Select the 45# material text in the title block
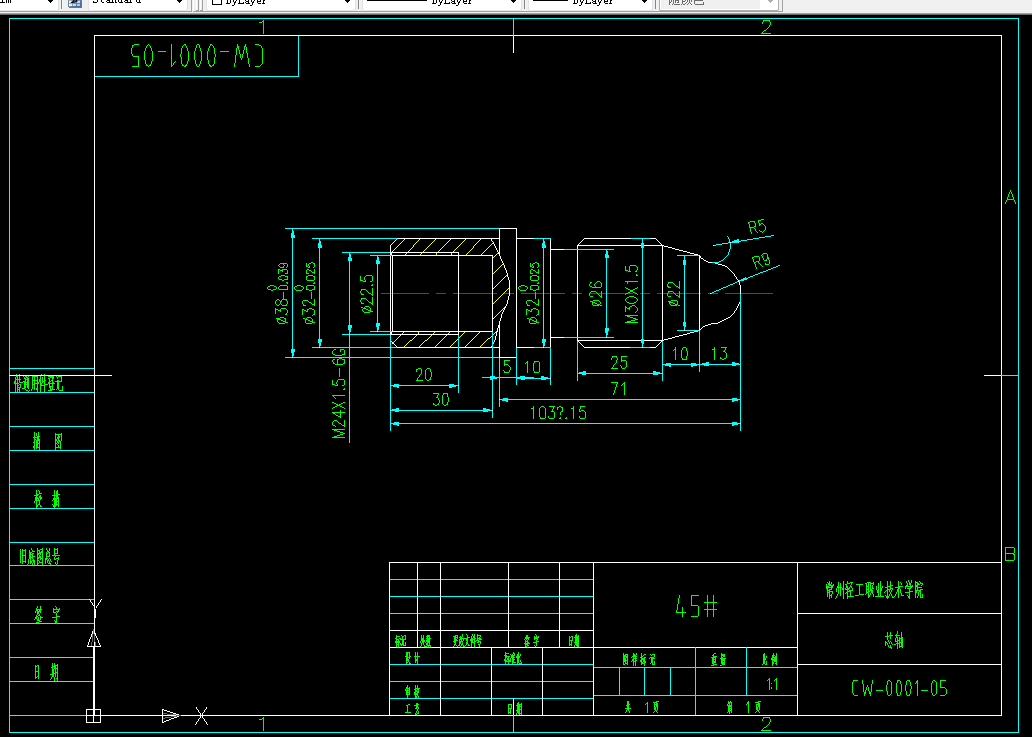This screenshot has height=737, width=1032. point(696,605)
